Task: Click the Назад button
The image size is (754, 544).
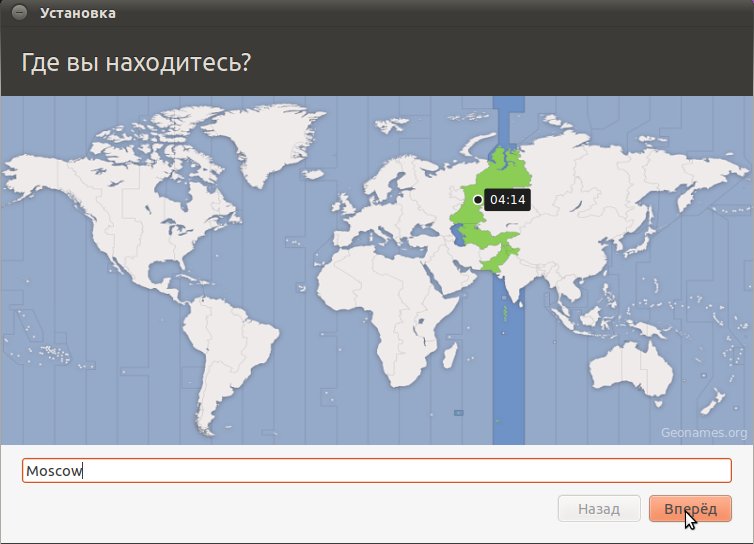Action: [599, 508]
